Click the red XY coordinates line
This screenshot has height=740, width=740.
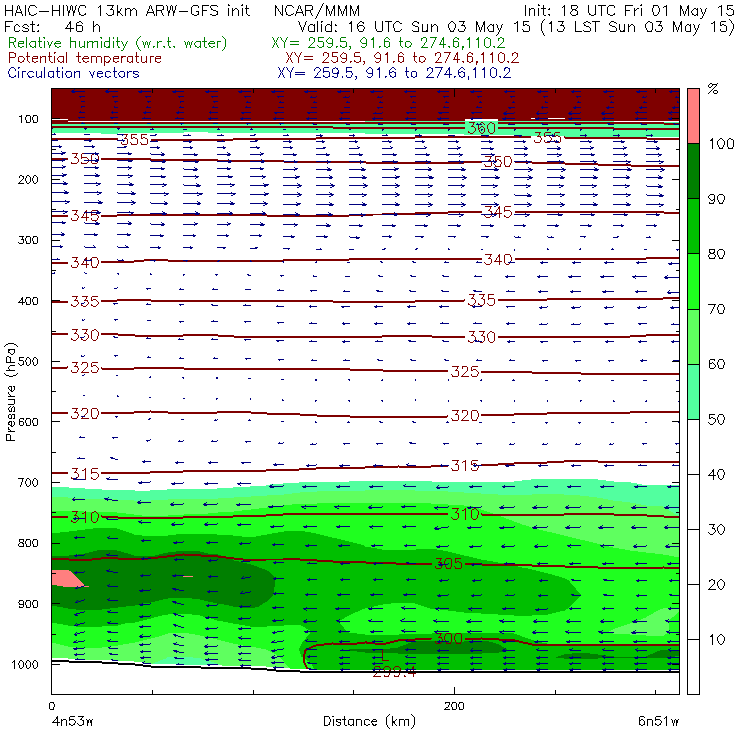pos(402,58)
